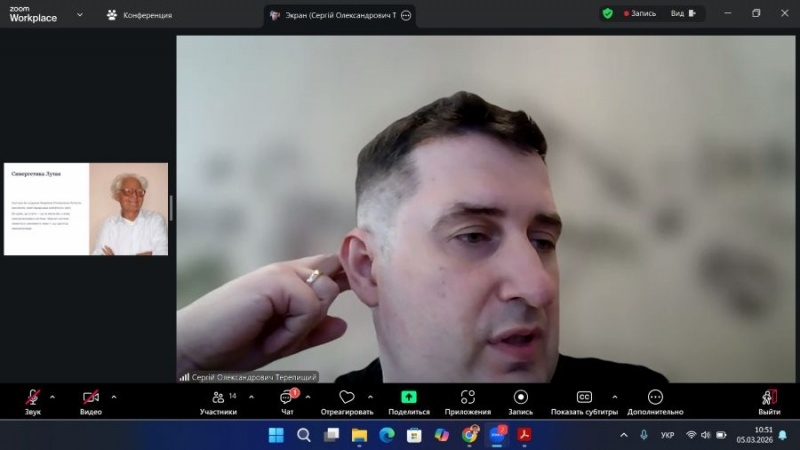Image resolution: width=800 pixels, height=450 pixels.
Task: Turn on the video camera
Action: 91,397
